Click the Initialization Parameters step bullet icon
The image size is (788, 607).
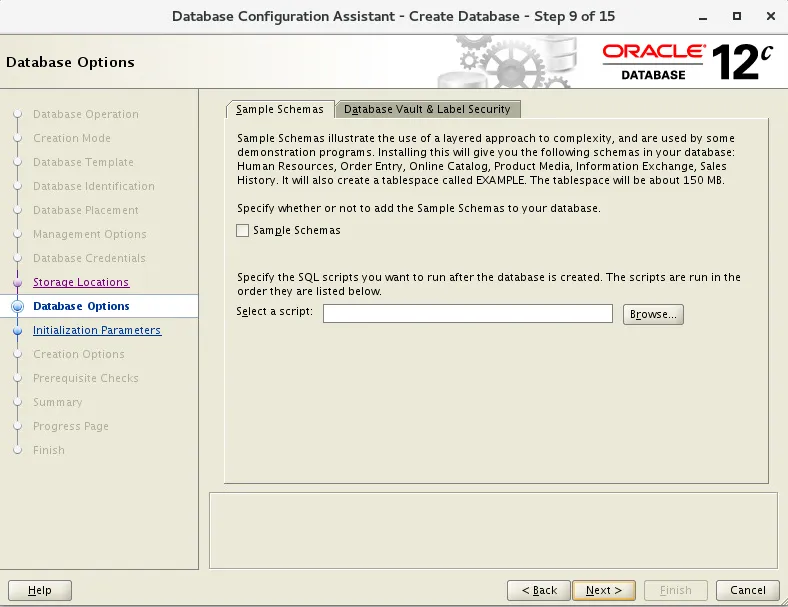tap(18, 331)
